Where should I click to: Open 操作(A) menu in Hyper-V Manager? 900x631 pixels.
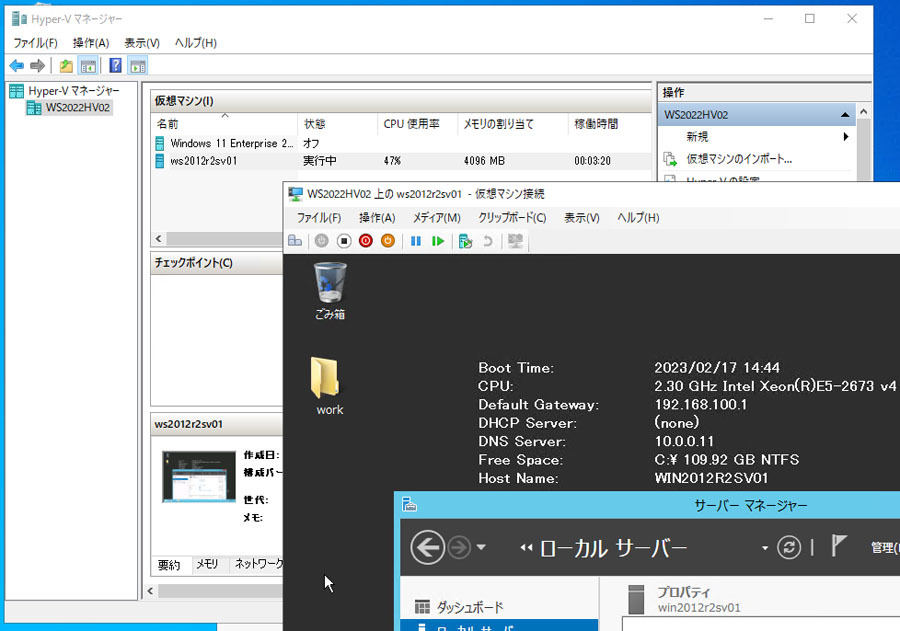click(x=91, y=43)
